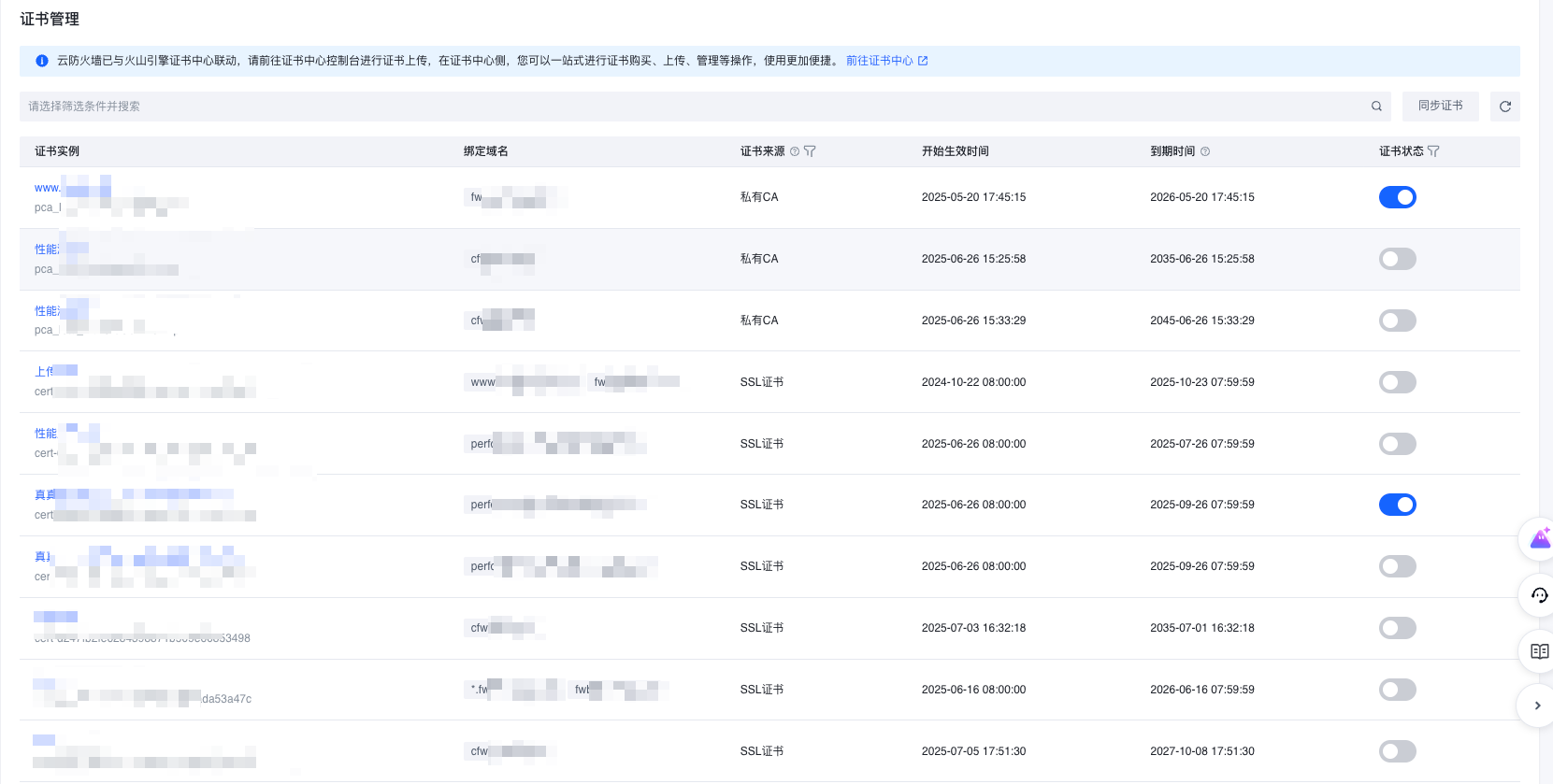1553x784 pixels.
Task: Open the documentation book icon
Action: (x=1539, y=651)
